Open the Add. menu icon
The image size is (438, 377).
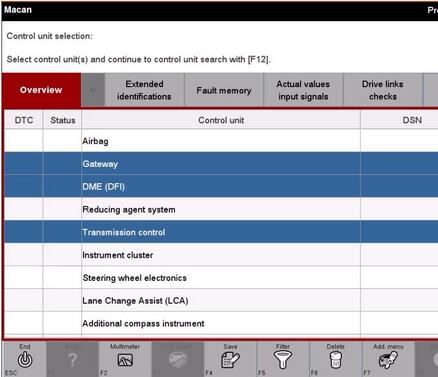388,360
